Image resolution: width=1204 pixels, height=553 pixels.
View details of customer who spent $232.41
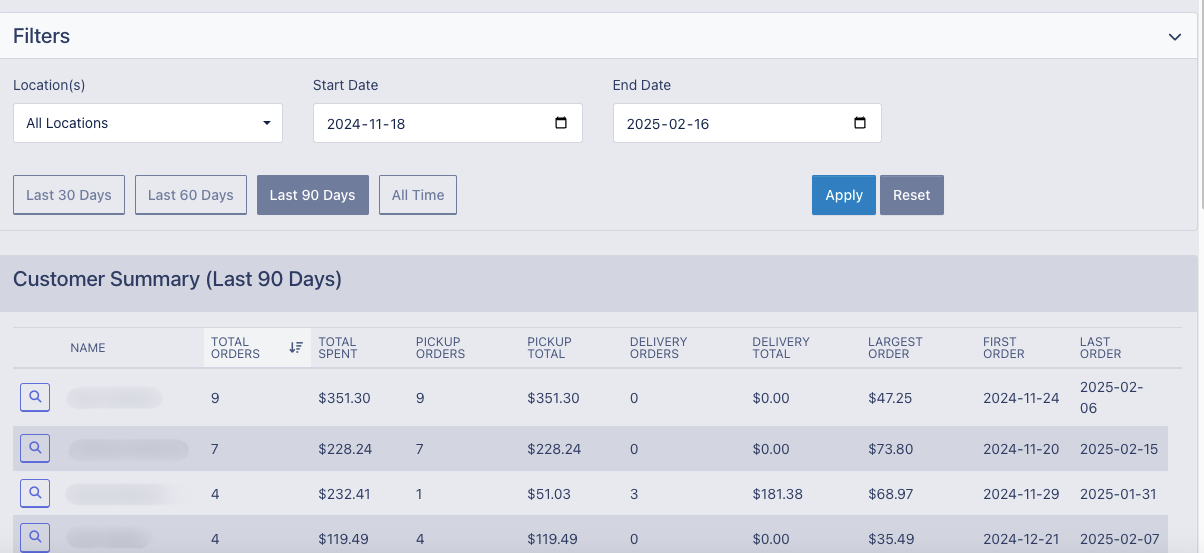35,493
